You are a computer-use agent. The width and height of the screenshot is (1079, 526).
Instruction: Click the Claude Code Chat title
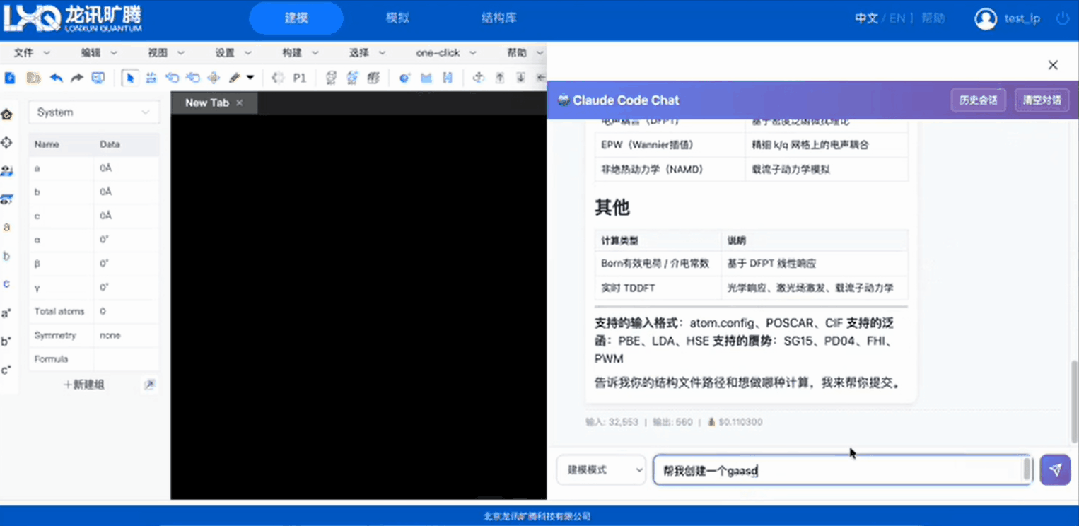click(626, 100)
